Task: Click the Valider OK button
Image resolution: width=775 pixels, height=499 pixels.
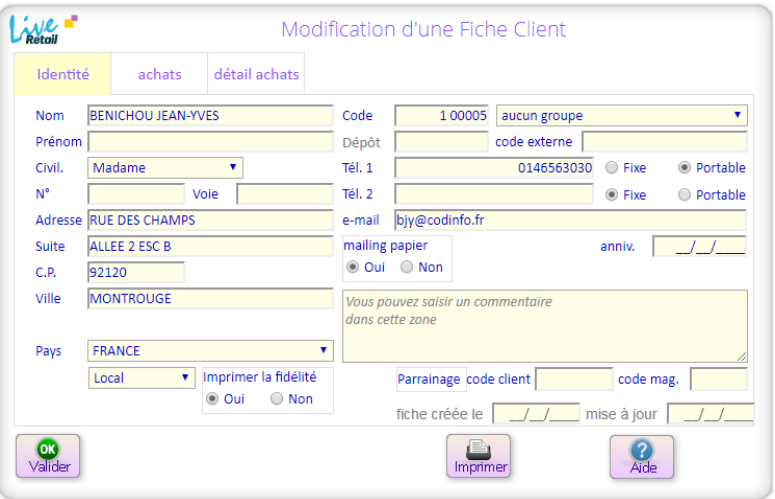Action: click(x=47, y=456)
